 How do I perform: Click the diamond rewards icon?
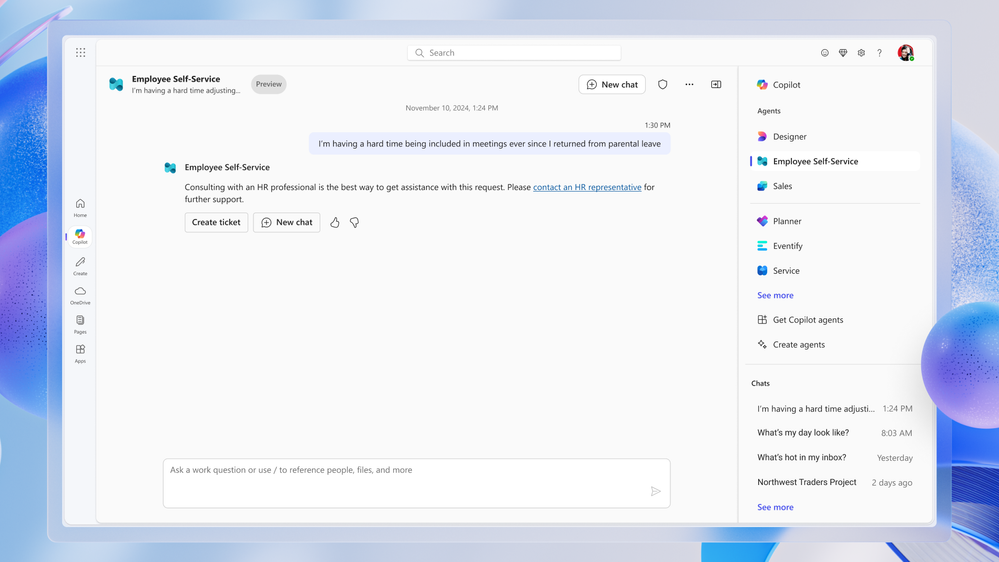point(843,53)
